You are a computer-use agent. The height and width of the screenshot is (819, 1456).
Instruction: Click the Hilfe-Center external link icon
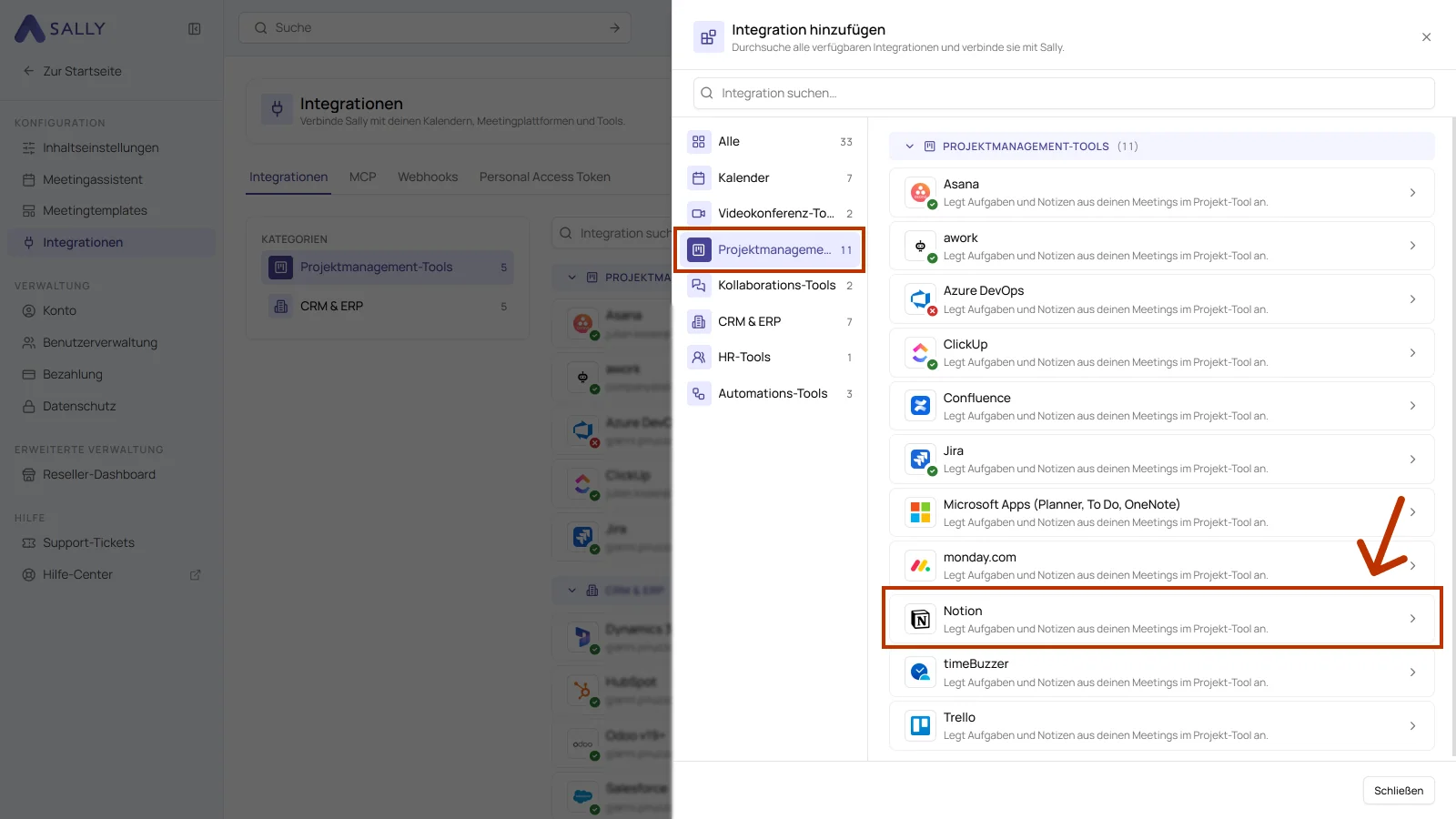tap(195, 575)
